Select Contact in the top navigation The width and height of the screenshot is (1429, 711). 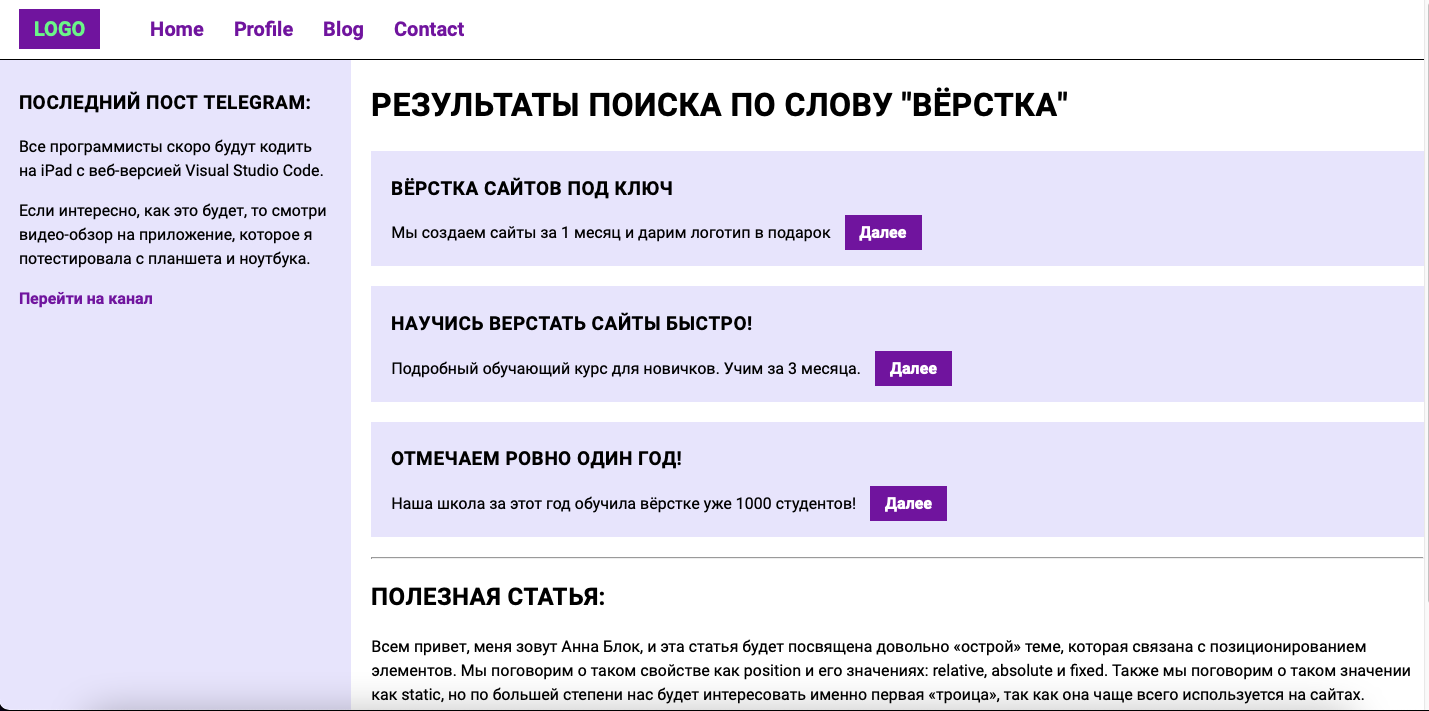429,29
